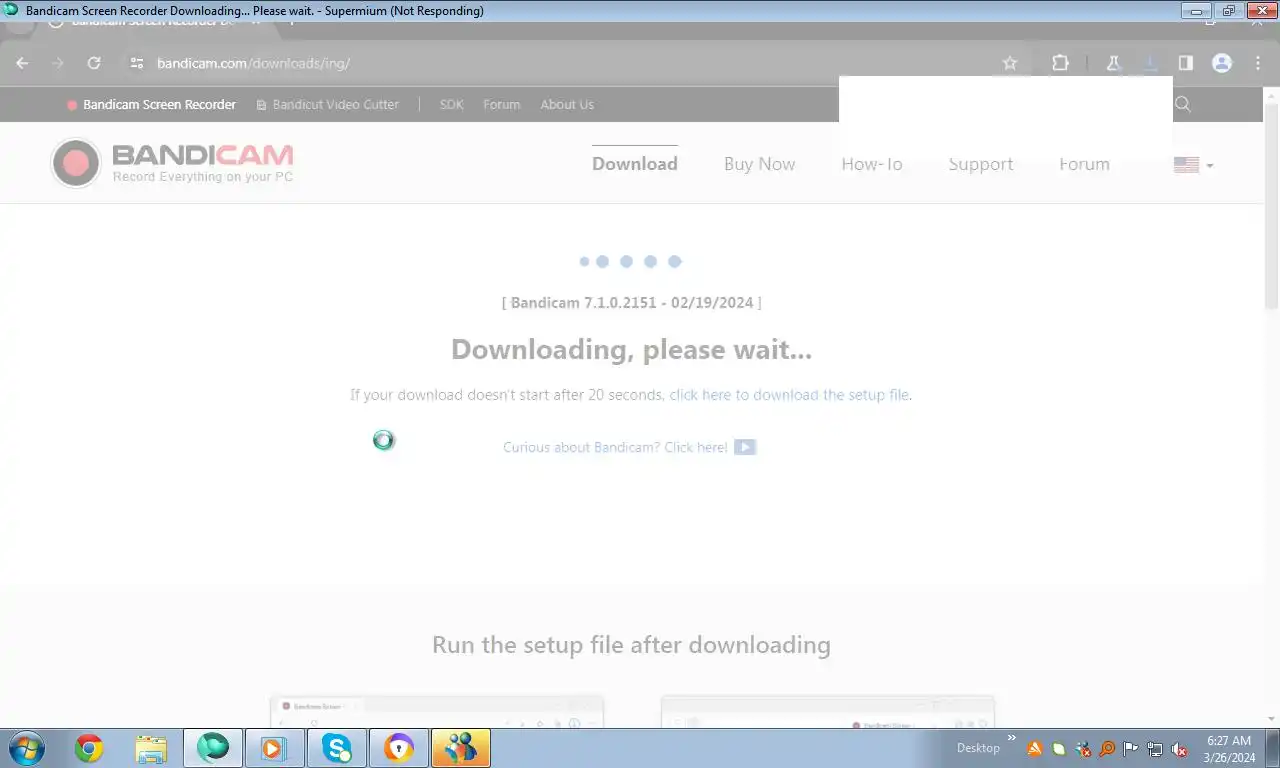Click the browser forward arrow
Screen dimensions: 1280x768
(x=57, y=63)
